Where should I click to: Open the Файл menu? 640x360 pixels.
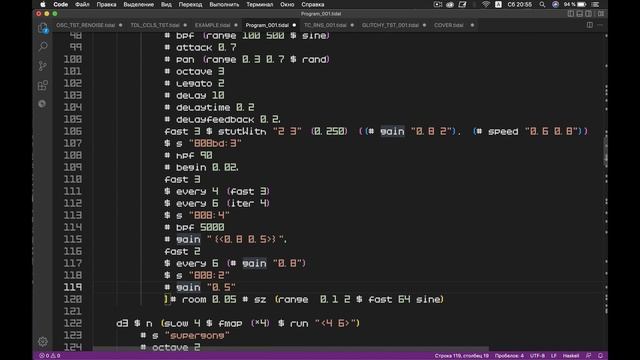(82, 4)
